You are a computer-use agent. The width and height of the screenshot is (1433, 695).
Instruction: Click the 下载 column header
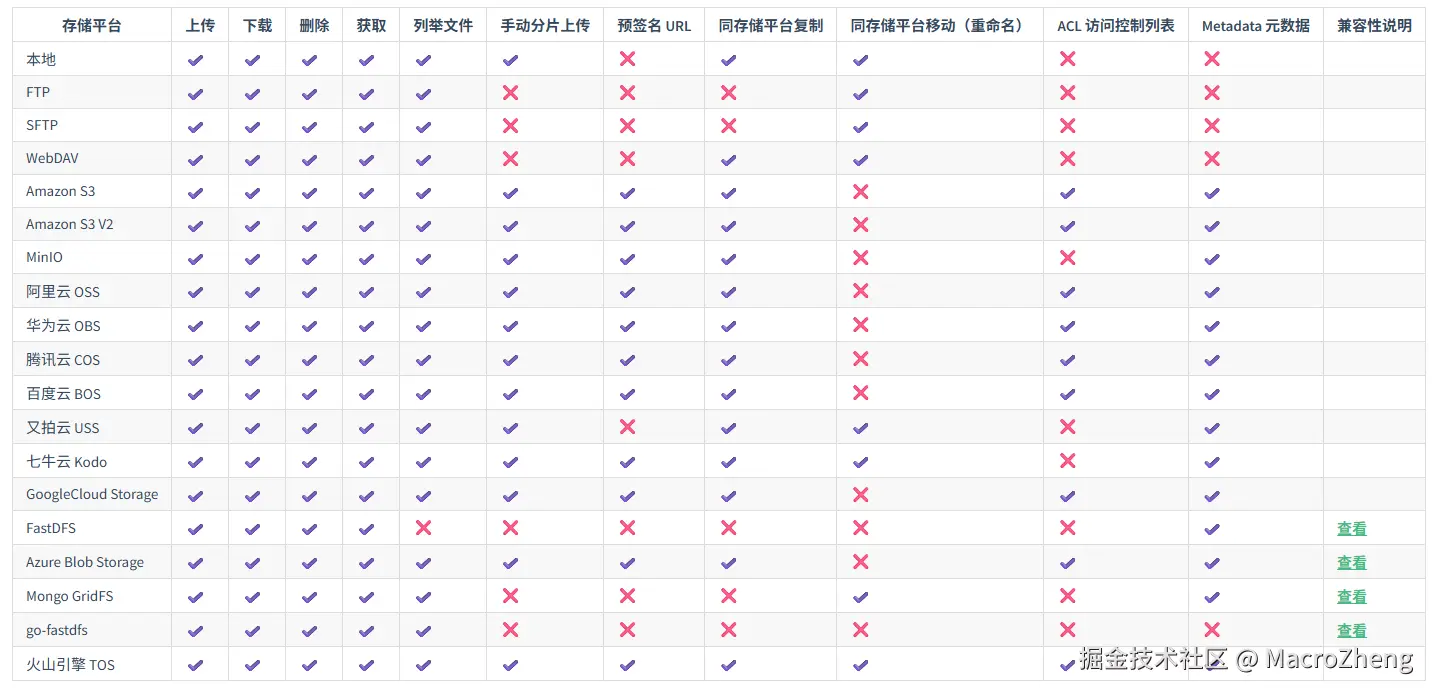pos(257,25)
